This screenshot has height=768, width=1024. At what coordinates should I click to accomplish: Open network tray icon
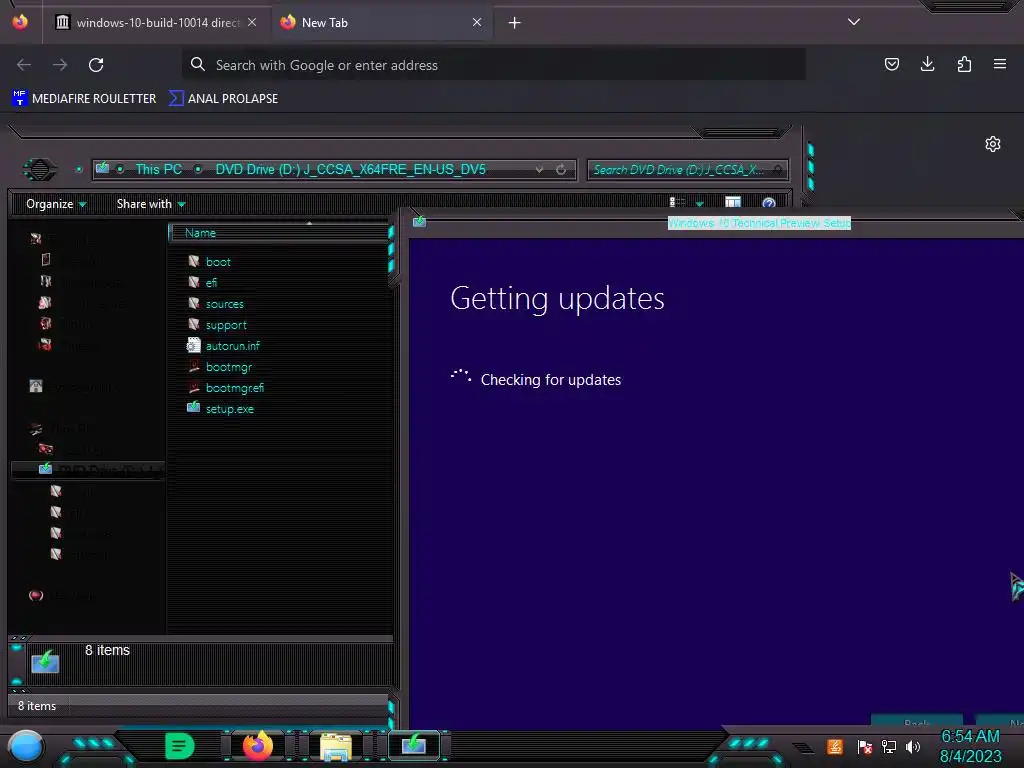[888, 746]
